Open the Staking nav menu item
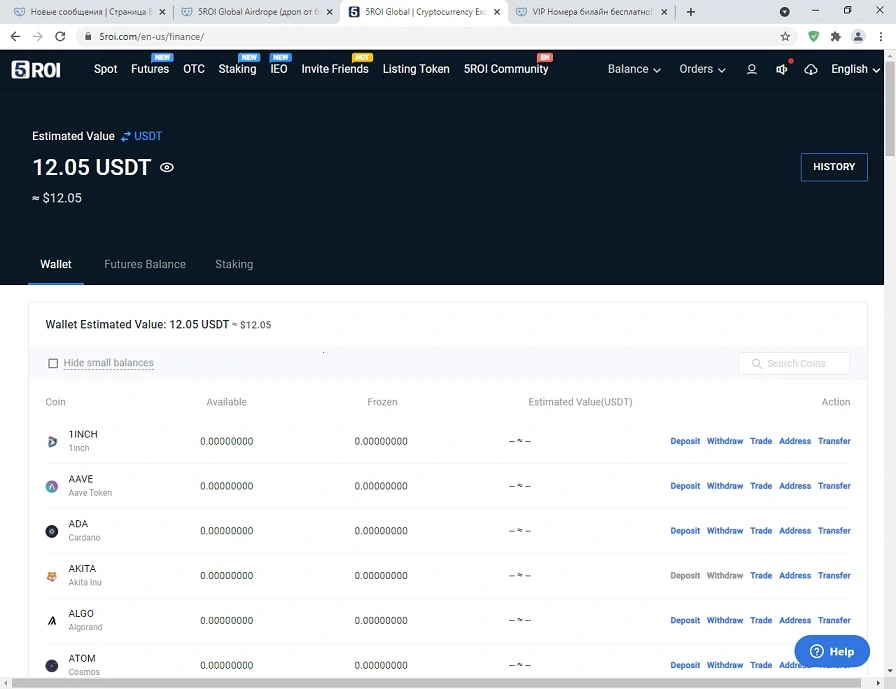Image resolution: width=896 pixels, height=689 pixels. 237,69
